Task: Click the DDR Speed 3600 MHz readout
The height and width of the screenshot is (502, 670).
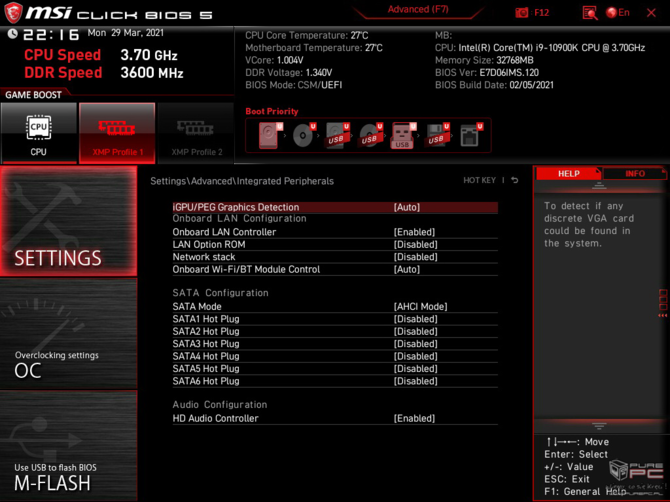Action: [x=104, y=73]
